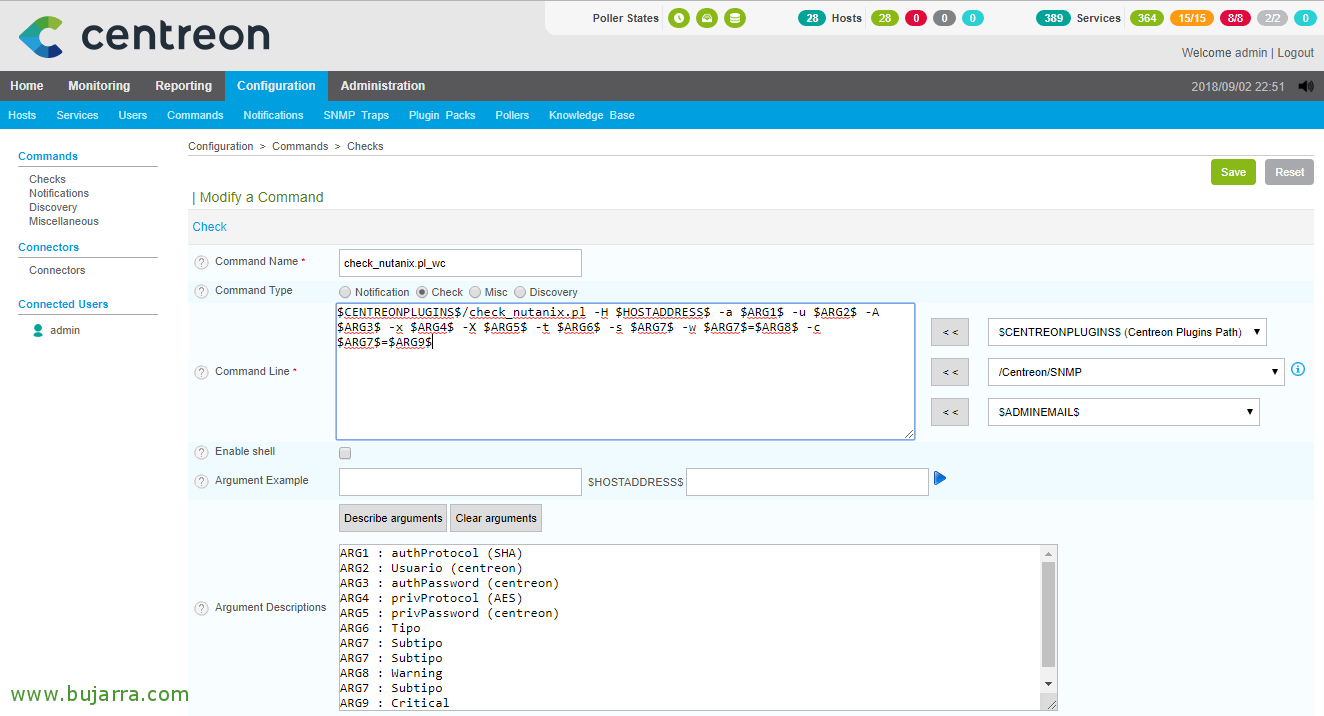The height and width of the screenshot is (716, 1324).
Task: Save the command
Action: pos(1233,172)
